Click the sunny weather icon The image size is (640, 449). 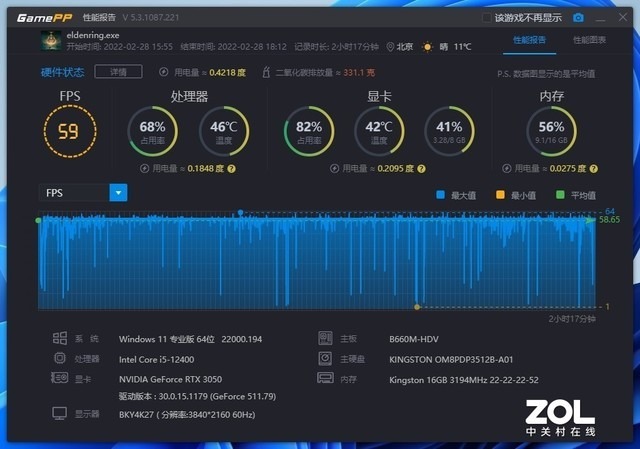coord(427,47)
